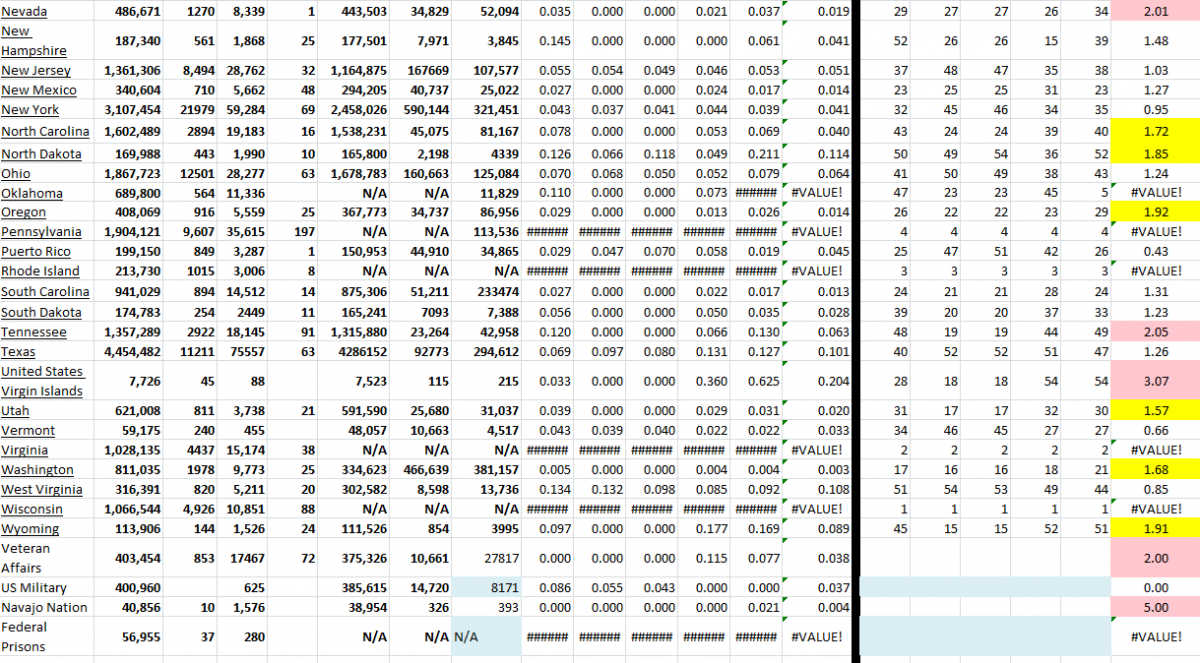This screenshot has height=663, width=1200.
Task: Select the pink 2.01 cell in Nevada's row
Action: [x=1155, y=12]
